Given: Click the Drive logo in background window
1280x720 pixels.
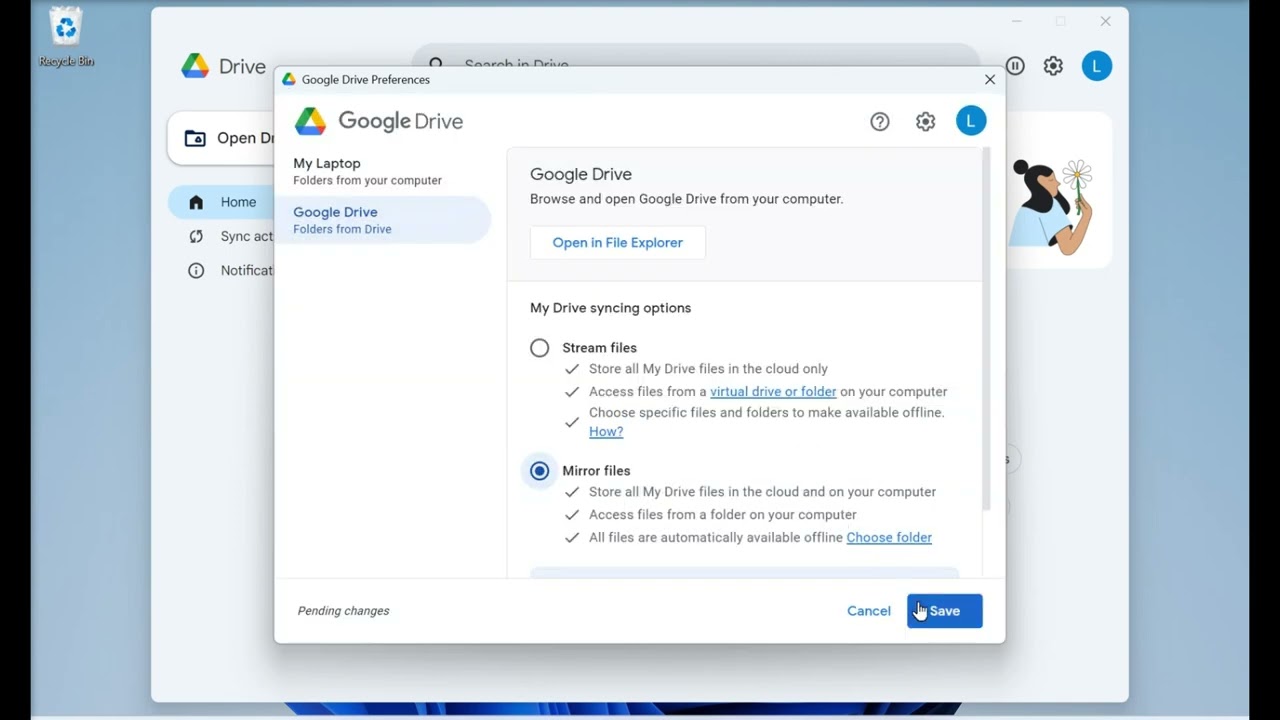Looking at the screenshot, I should (x=223, y=66).
